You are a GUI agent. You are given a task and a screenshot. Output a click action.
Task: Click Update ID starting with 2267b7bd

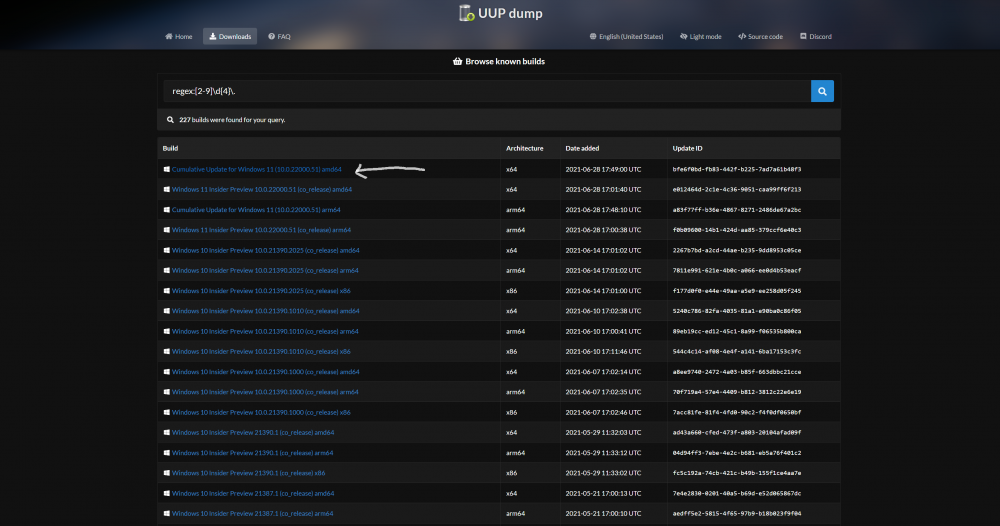click(737, 251)
